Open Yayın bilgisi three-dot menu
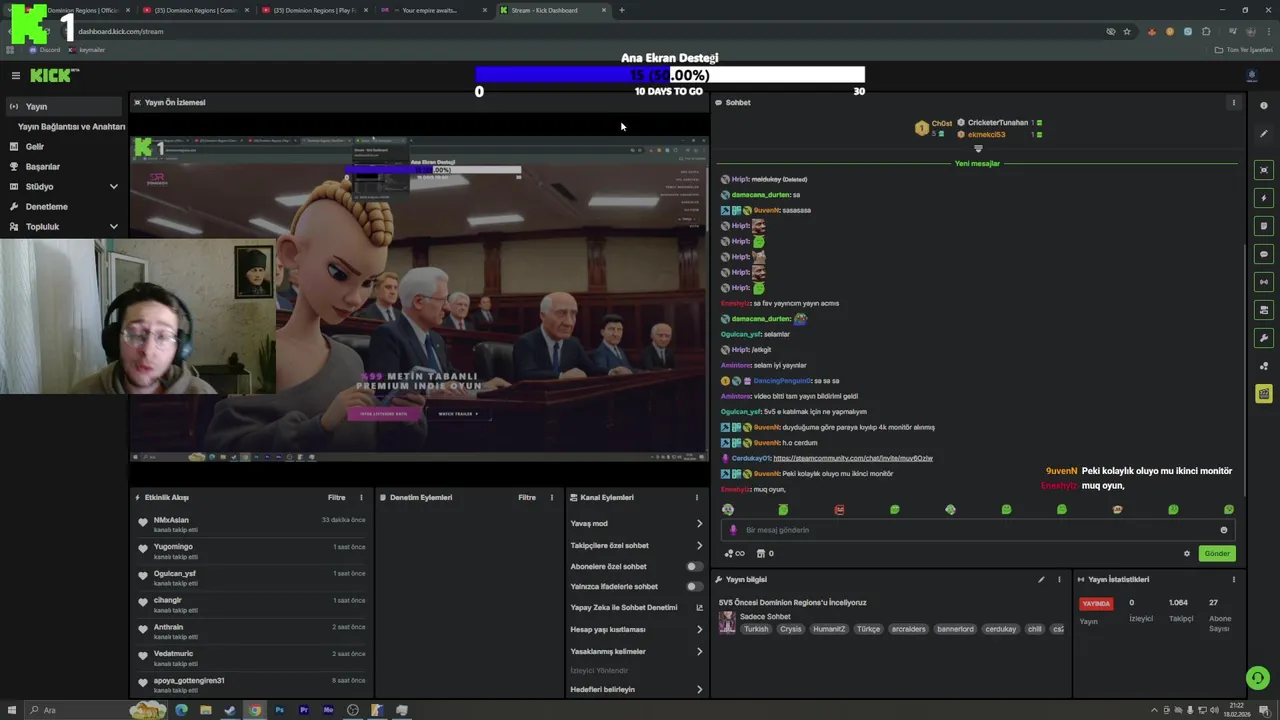The height and width of the screenshot is (720, 1280). tap(1059, 579)
